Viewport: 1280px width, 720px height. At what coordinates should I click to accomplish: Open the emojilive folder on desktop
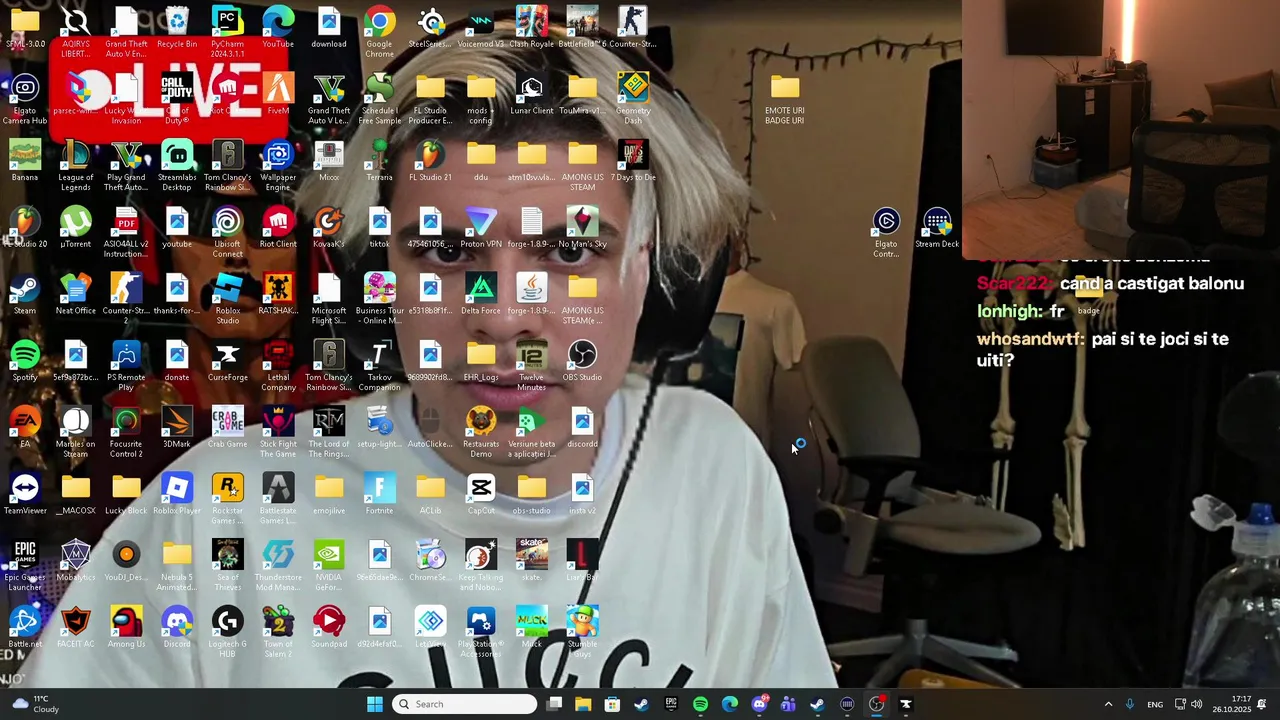click(x=329, y=494)
